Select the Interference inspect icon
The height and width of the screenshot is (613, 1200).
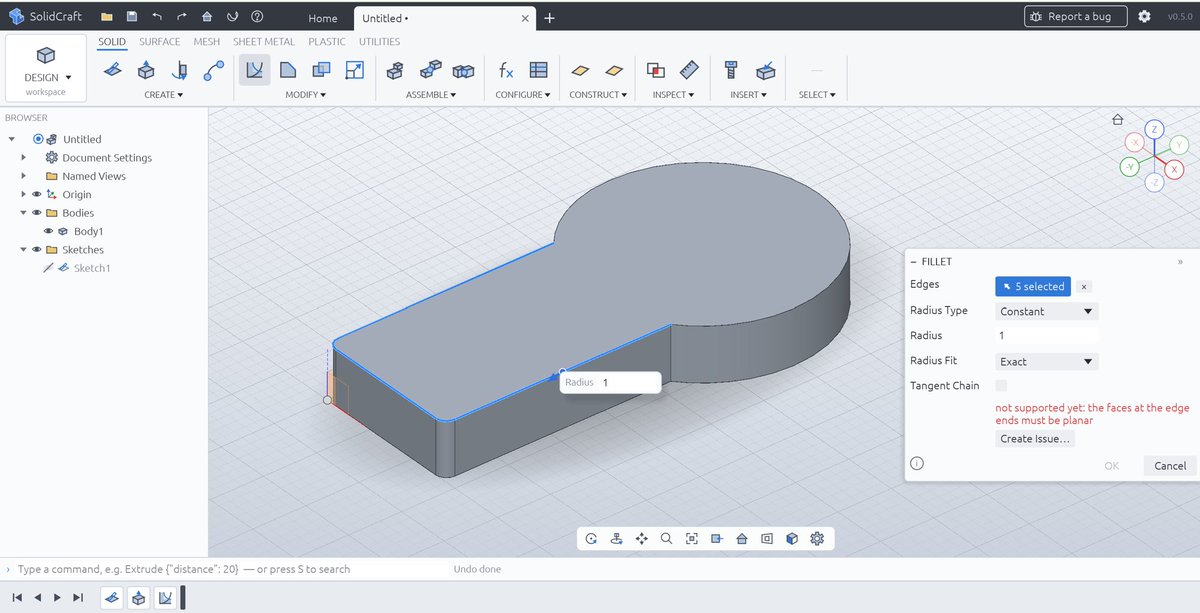click(656, 70)
